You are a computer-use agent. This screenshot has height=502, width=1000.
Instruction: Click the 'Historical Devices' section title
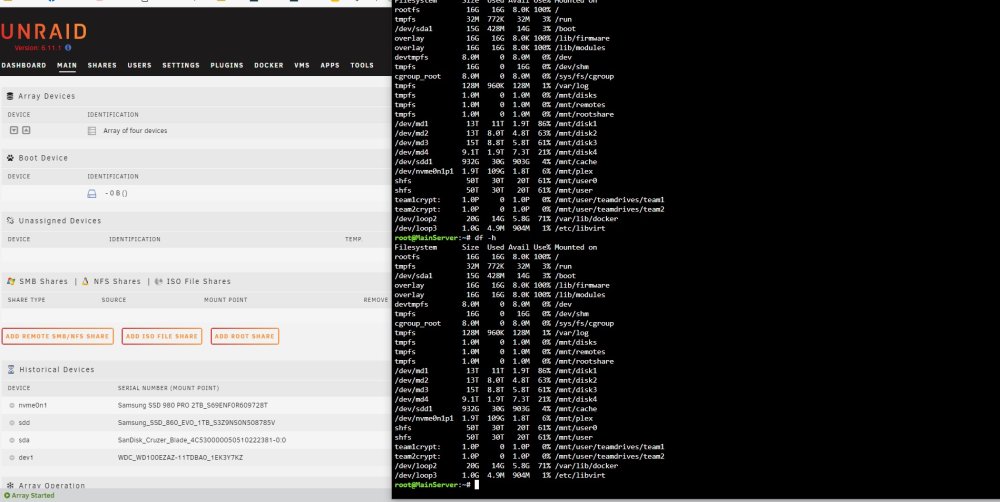point(57,370)
